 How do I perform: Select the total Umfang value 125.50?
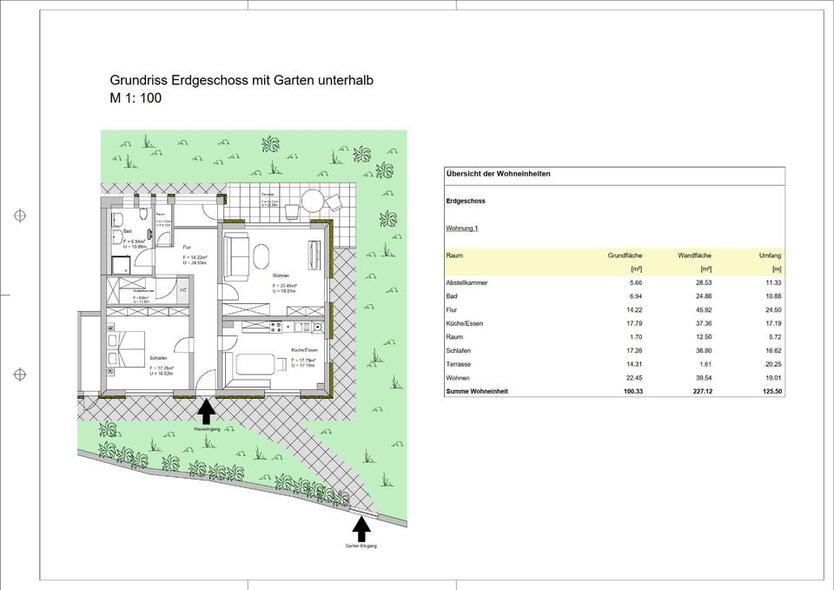point(772,391)
